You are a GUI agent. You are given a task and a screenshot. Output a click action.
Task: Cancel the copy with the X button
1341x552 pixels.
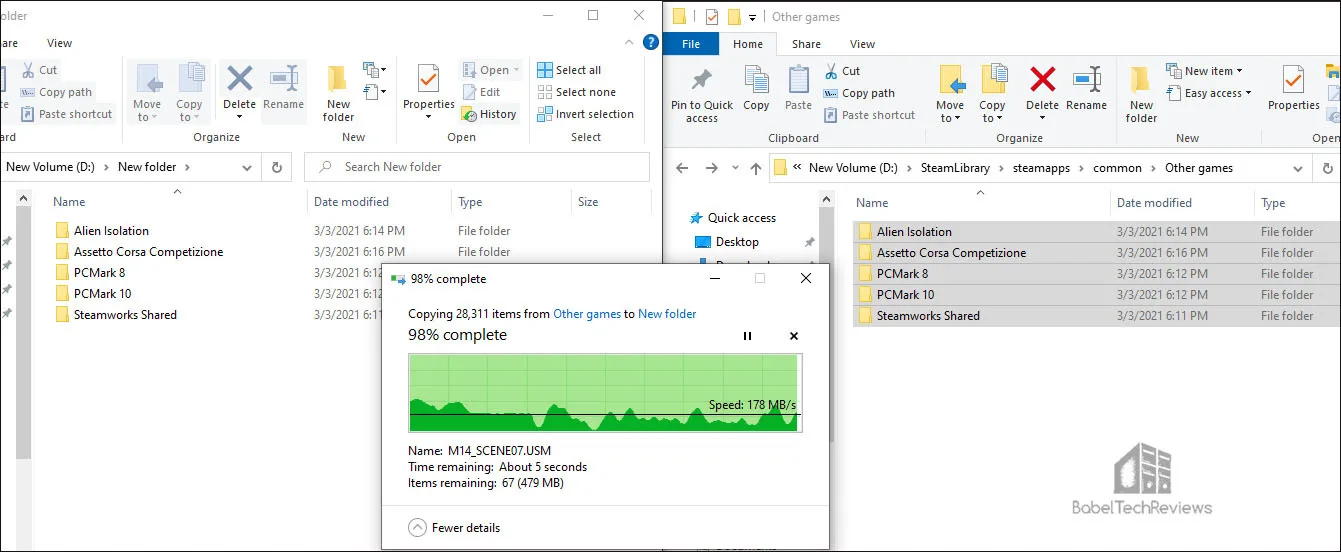pos(794,336)
